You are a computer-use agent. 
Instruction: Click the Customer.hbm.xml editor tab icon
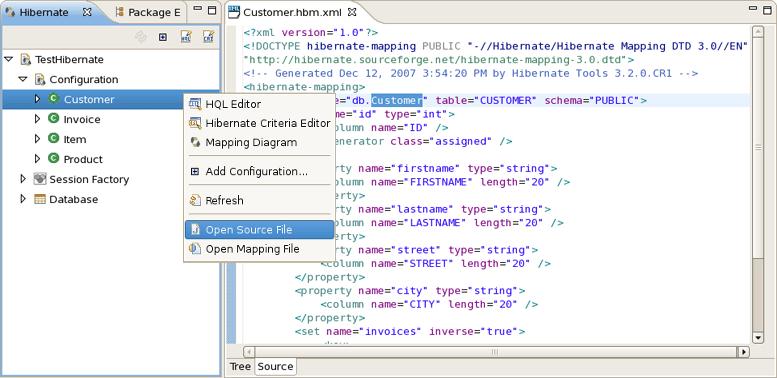(x=234, y=12)
